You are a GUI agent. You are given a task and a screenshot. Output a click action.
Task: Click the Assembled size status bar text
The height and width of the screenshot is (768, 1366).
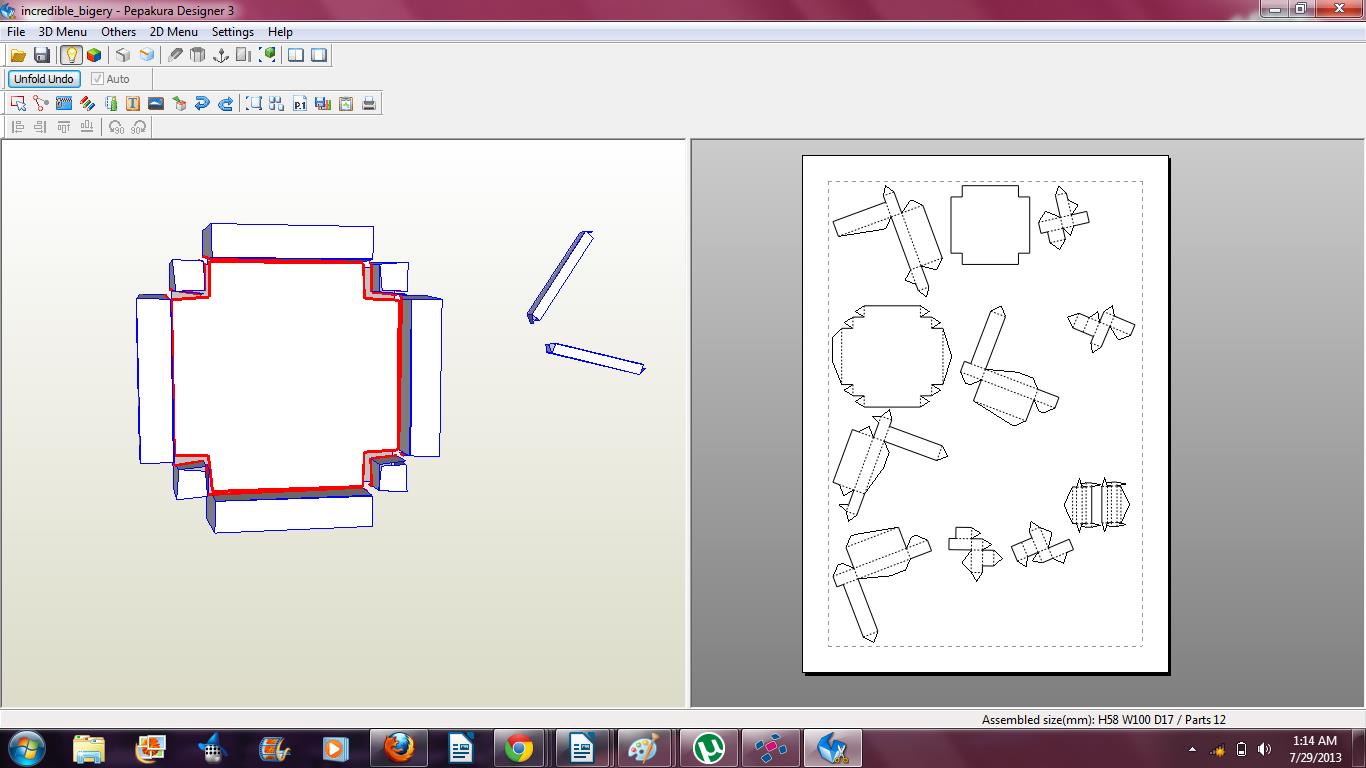[1104, 719]
